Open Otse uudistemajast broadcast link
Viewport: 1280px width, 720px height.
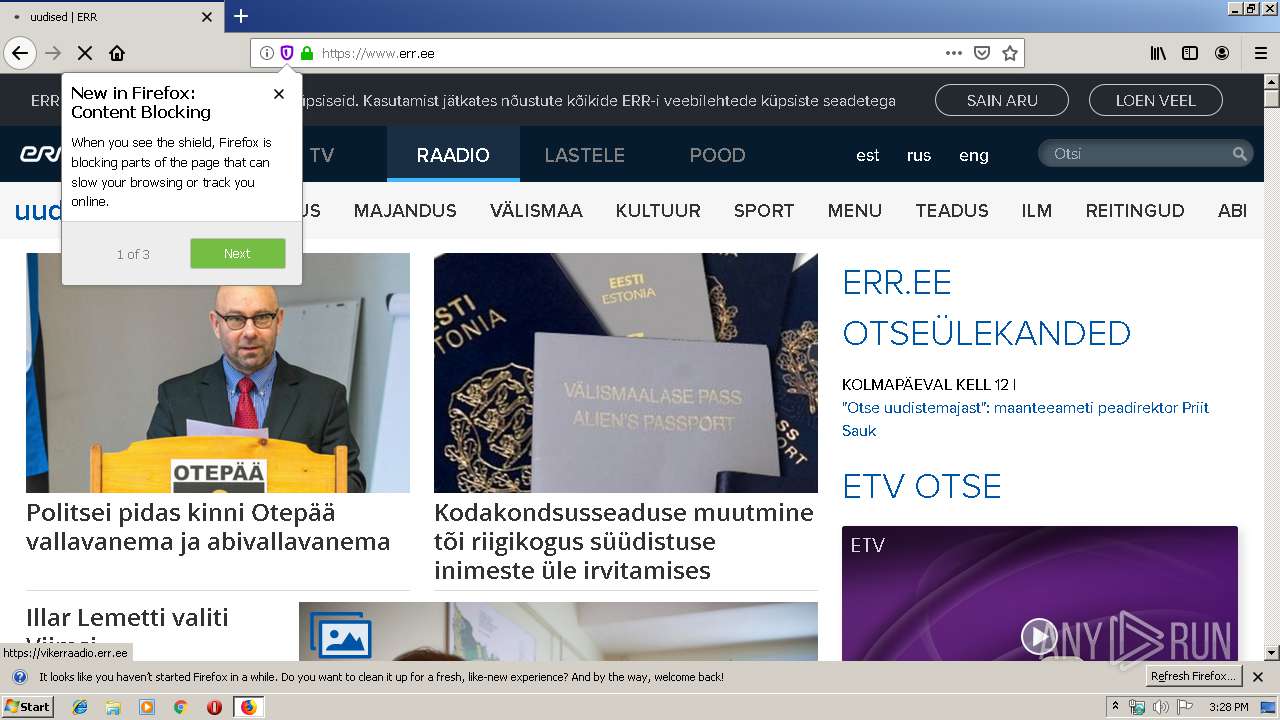1026,419
